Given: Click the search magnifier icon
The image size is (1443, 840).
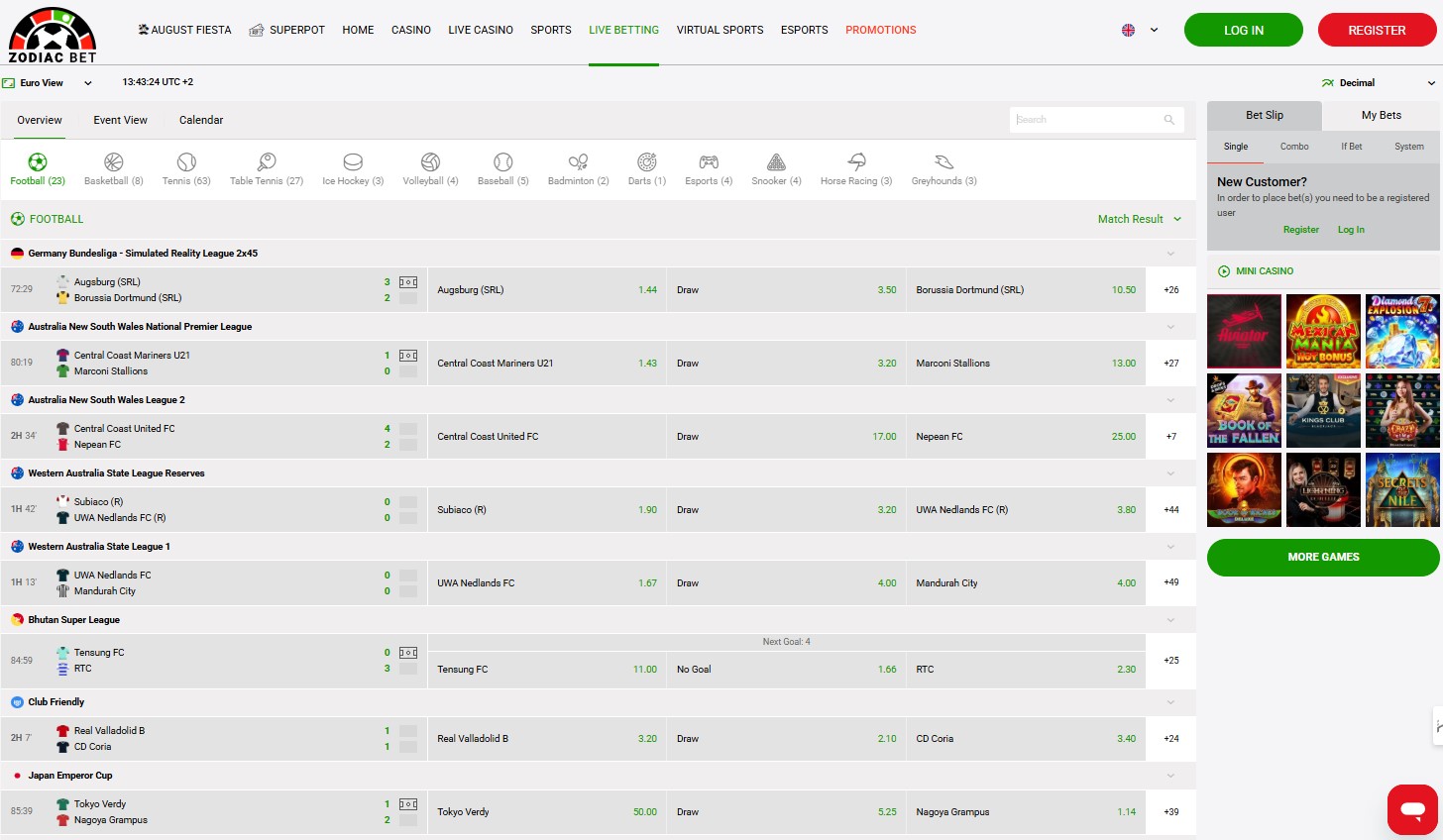Looking at the screenshot, I should click(x=1169, y=120).
